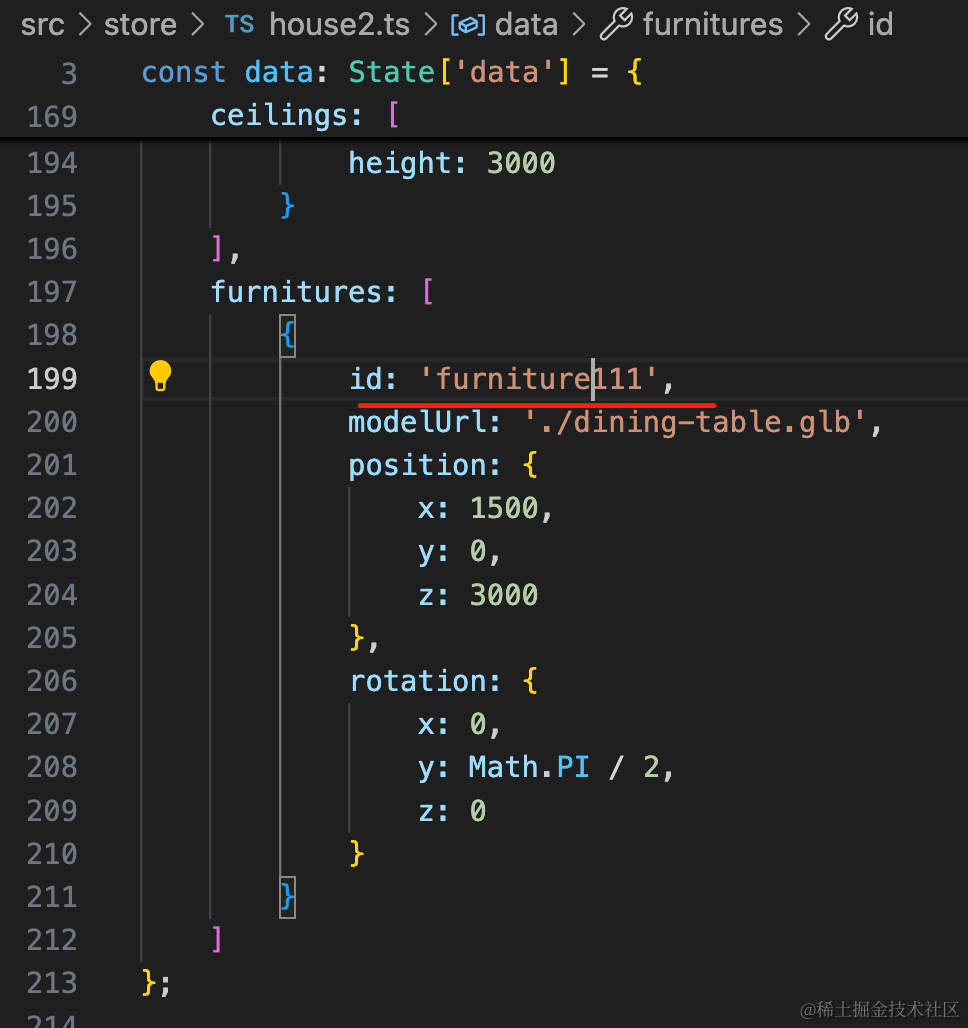This screenshot has height=1028, width=968.
Task: Click the chevron between data and furnitures
Action: click(578, 25)
